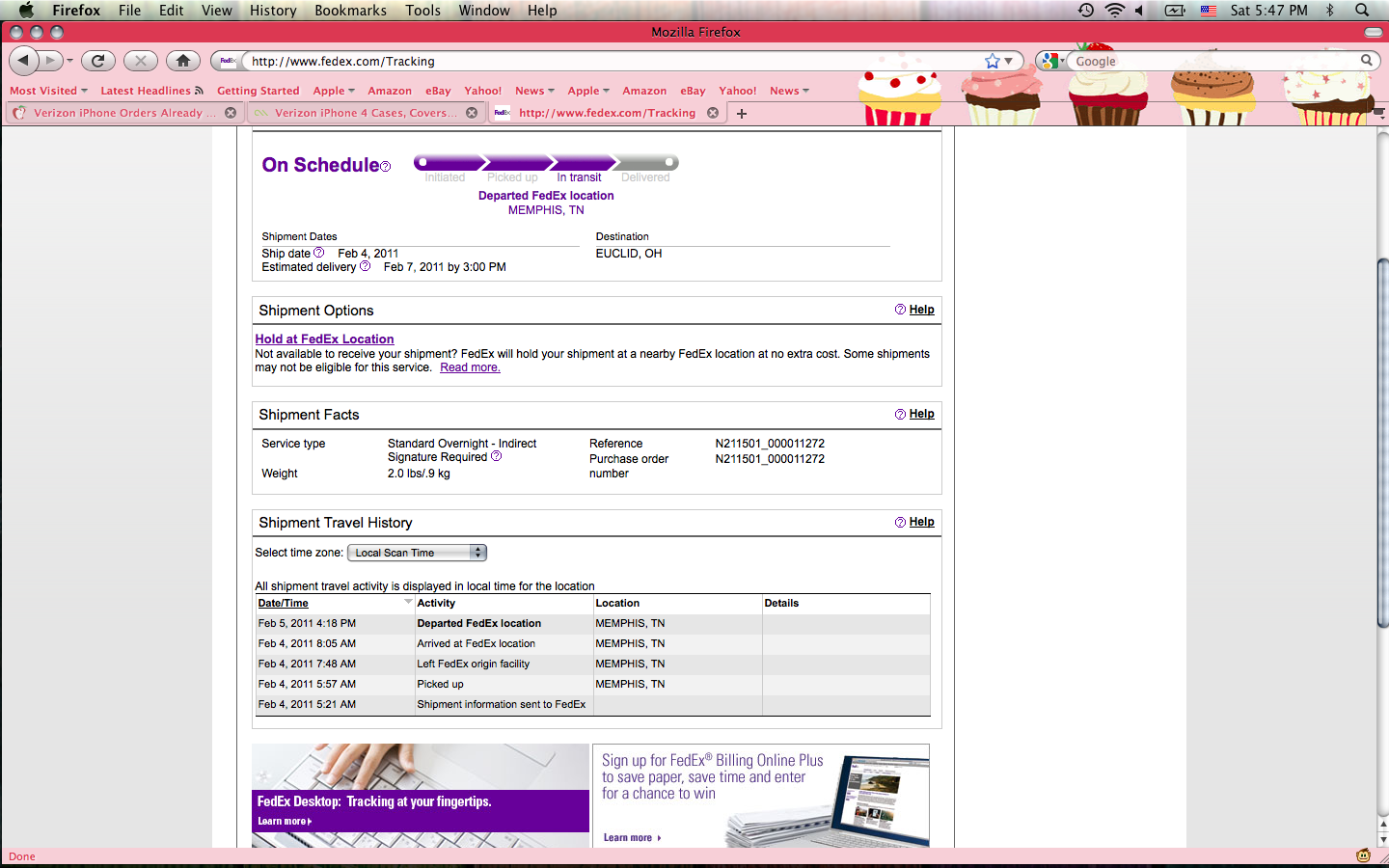This screenshot has width=1389, height=868.
Task: Click the battery status icon
Action: (x=1175, y=10)
